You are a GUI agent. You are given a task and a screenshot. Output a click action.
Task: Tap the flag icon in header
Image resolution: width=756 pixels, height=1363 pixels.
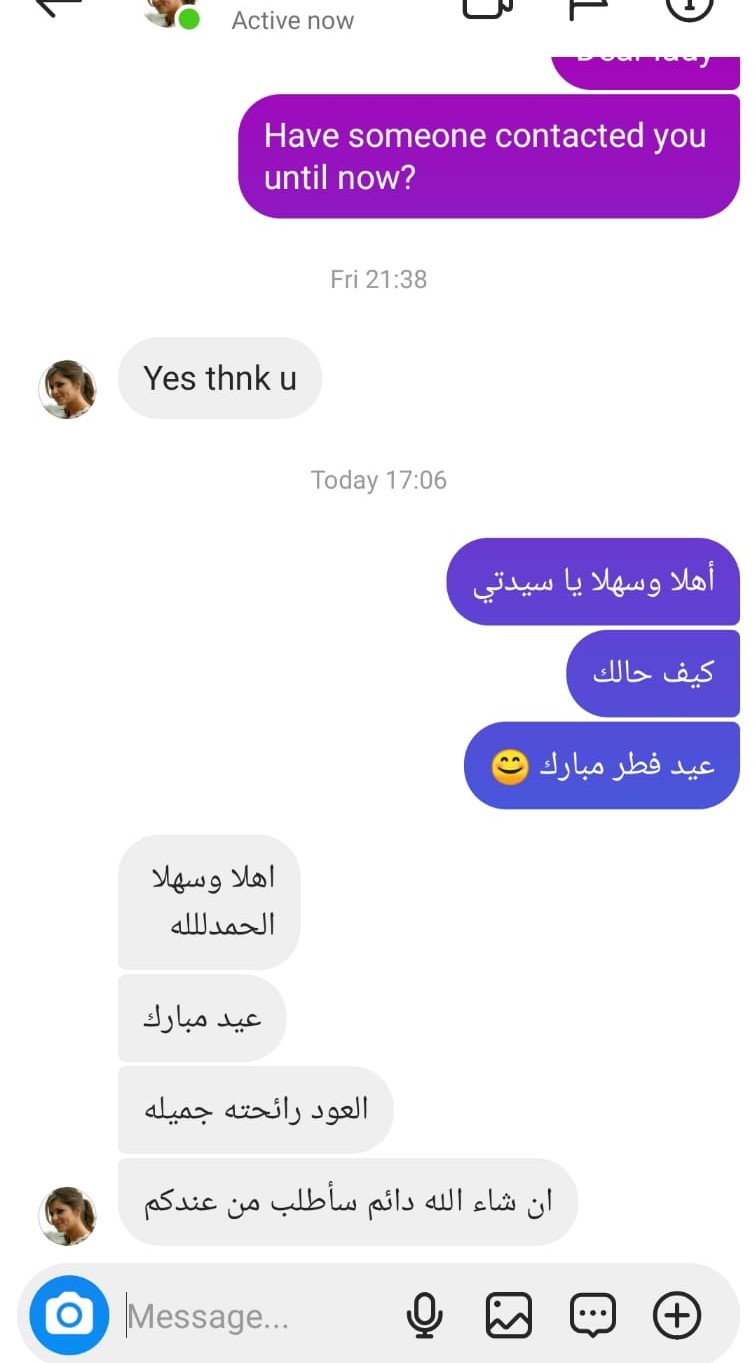pos(590,7)
